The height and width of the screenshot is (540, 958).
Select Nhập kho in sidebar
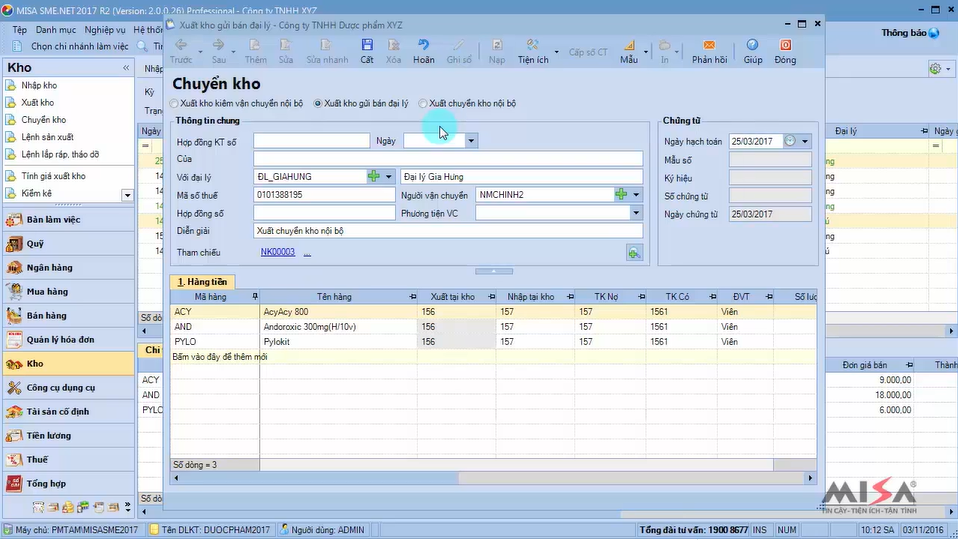39,86
